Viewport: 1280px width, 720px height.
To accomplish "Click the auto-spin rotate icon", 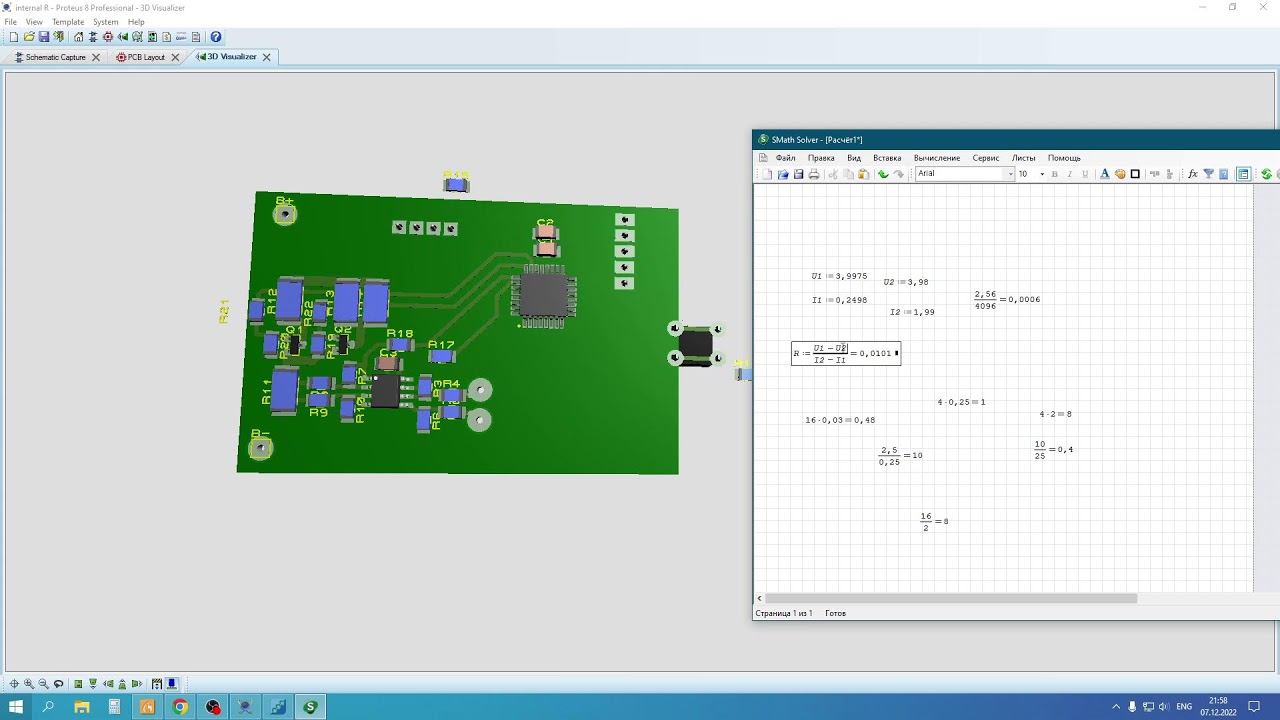I will 58,684.
